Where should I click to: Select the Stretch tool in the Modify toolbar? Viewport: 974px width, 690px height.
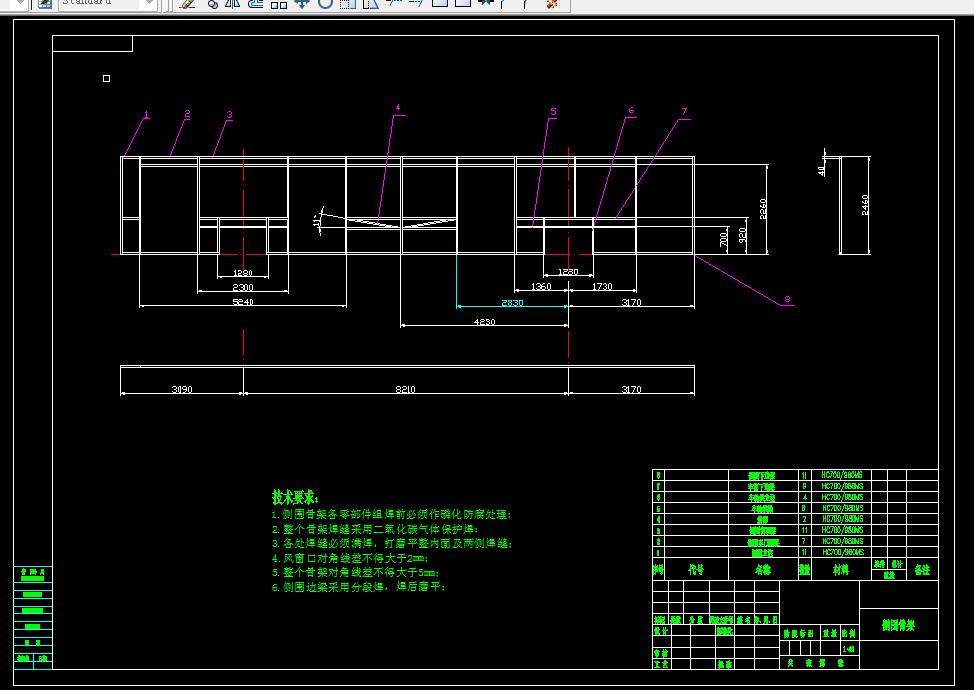coord(371,3)
